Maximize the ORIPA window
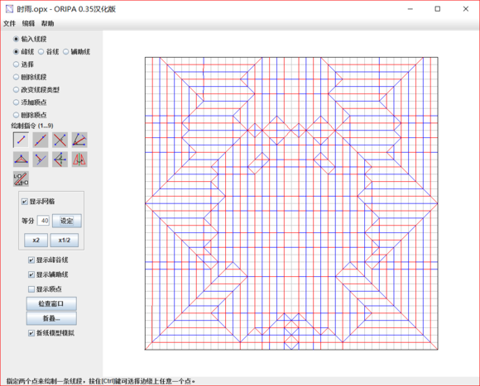This screenshot has height=386, width=480. (437, 9)
